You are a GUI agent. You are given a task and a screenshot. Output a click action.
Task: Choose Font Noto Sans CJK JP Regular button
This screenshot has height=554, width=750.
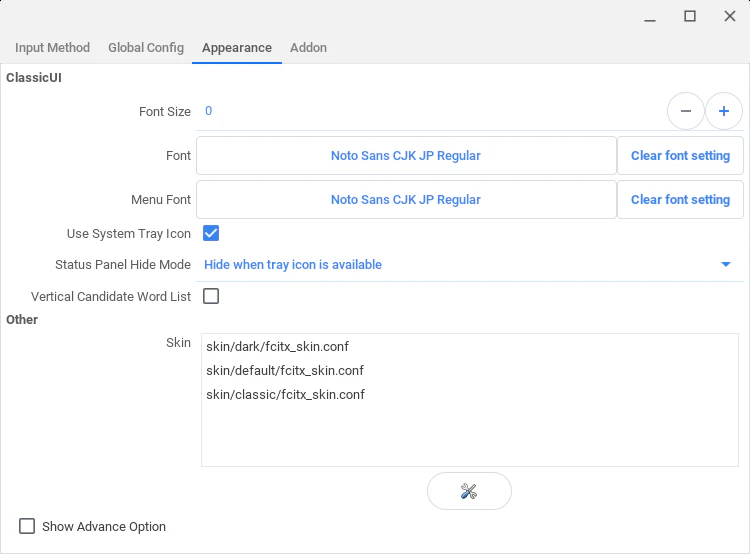(x=406, y=155)
